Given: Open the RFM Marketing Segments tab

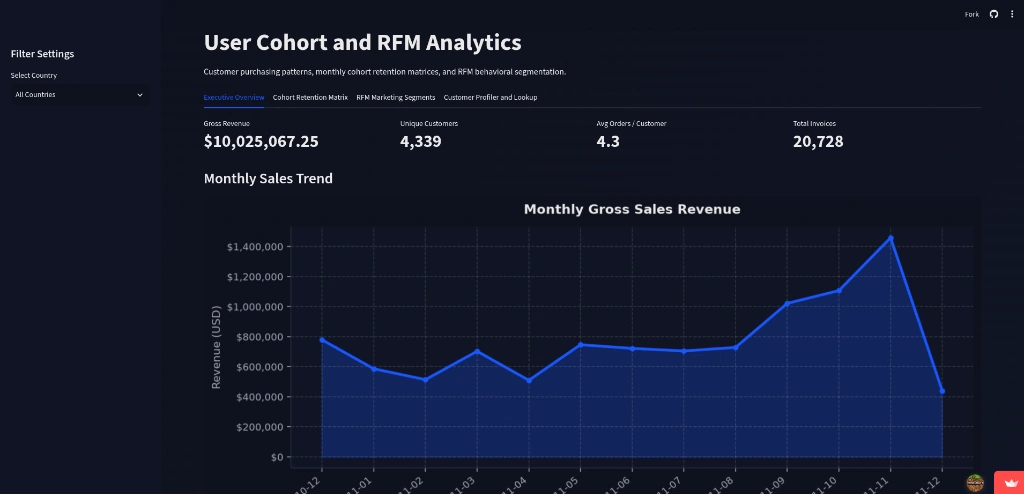Looking at the screenshot, I should [396, 97].
